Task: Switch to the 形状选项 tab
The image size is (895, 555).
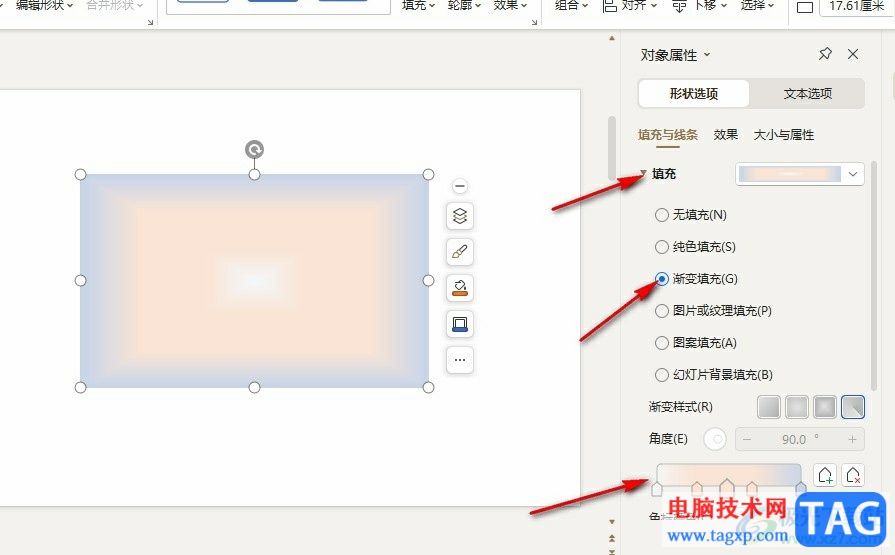Action: (x=694, y=94)
